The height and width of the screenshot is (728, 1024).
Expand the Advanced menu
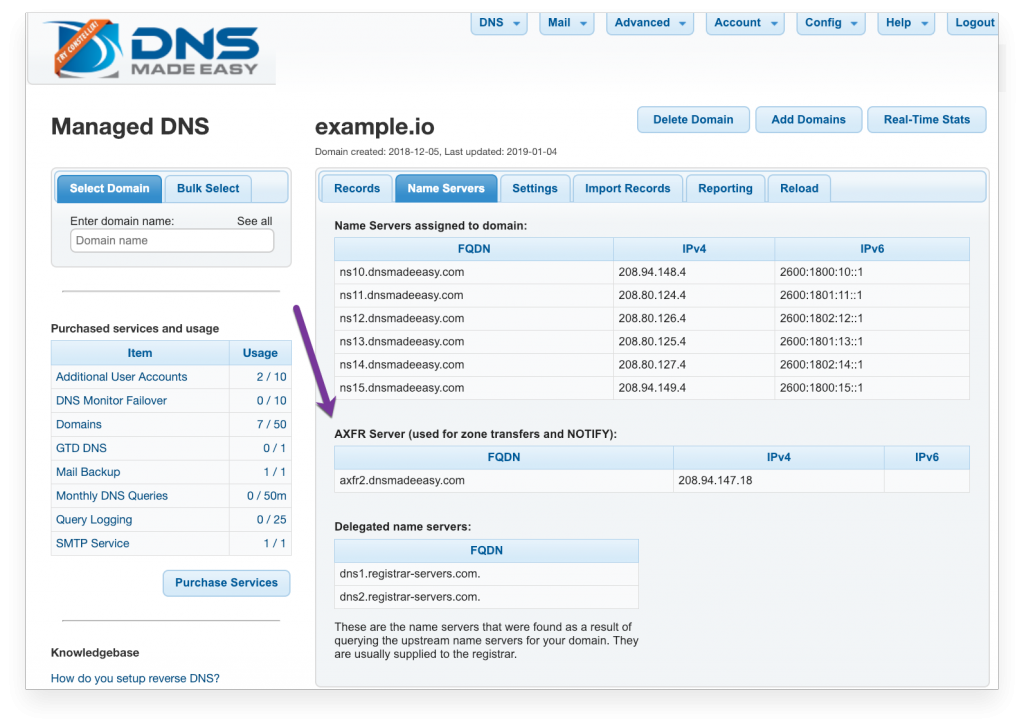click(x=649, y=23)
